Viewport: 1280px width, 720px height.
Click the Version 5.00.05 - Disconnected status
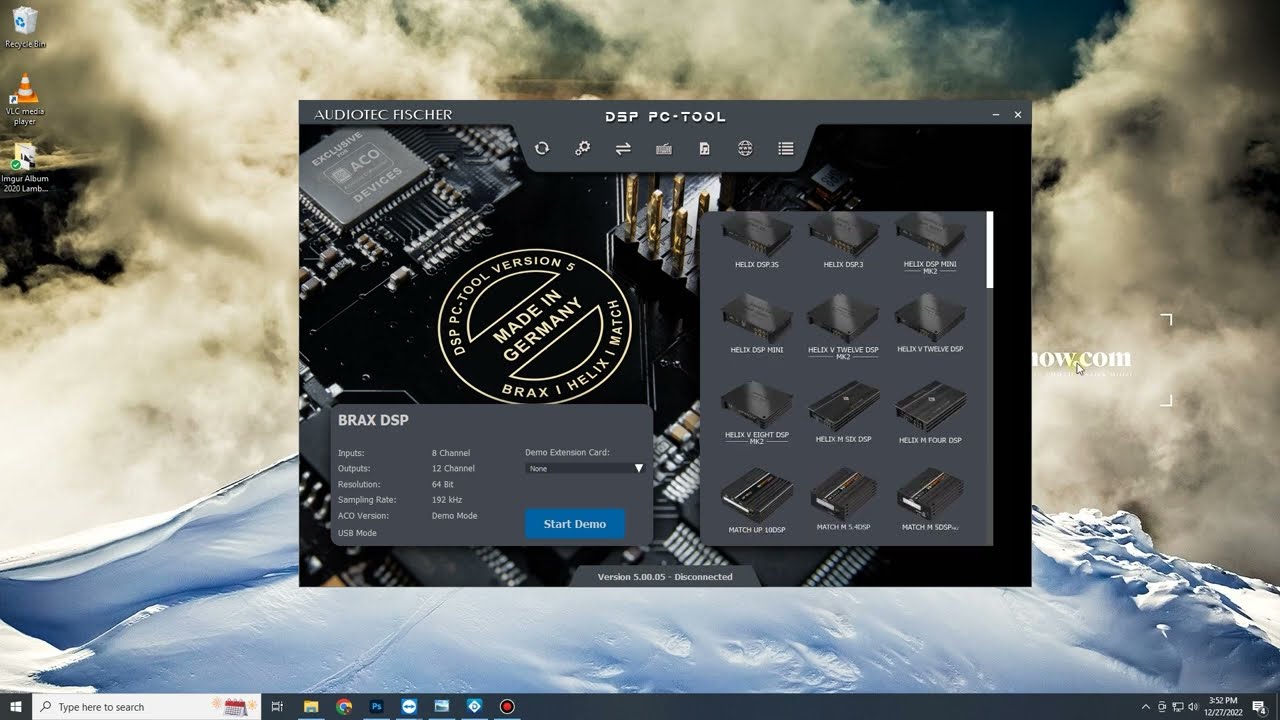pos(665,577)
